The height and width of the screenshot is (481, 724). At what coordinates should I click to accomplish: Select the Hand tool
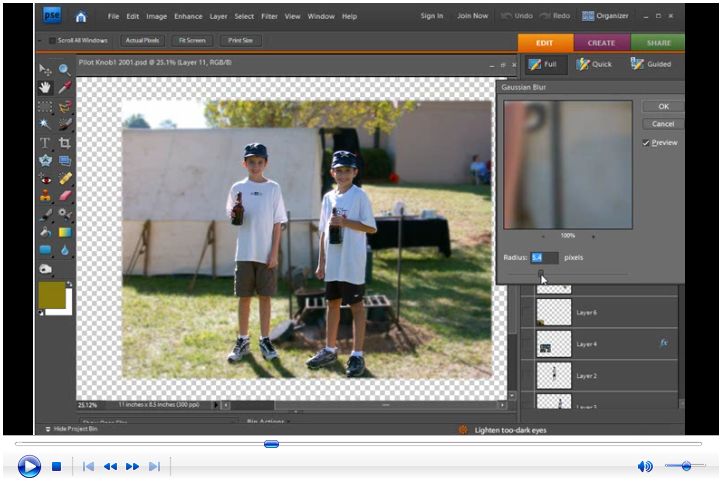(45, 87)
